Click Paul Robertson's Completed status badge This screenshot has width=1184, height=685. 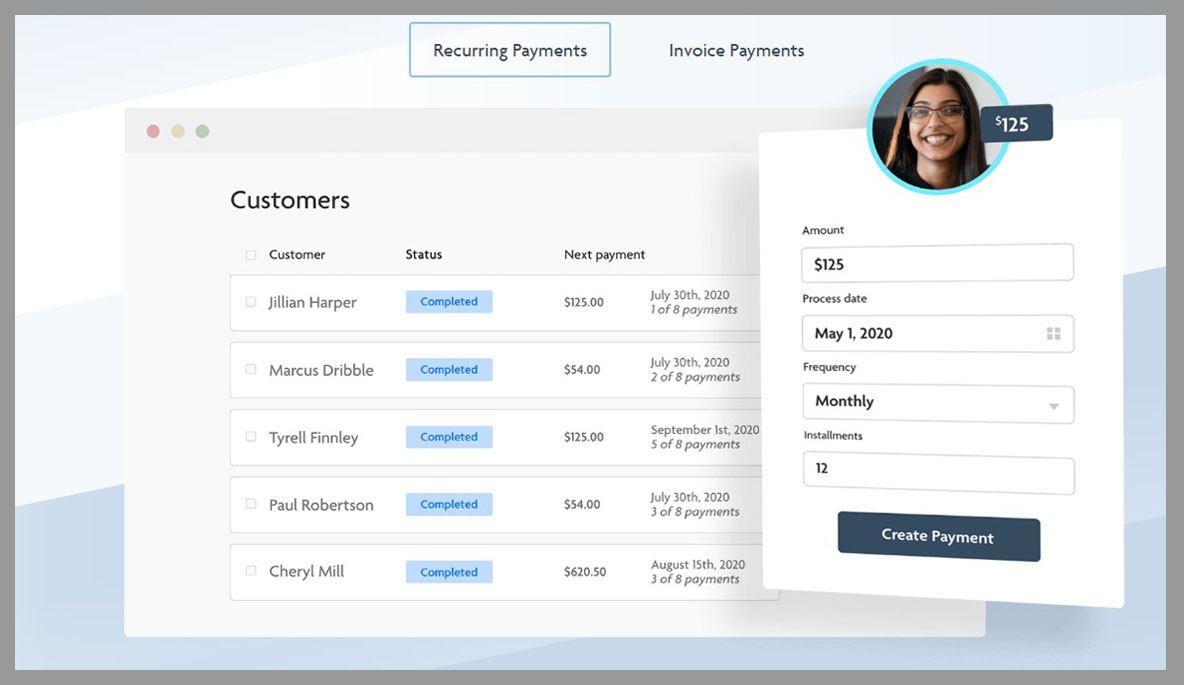[x=449, y=504]
